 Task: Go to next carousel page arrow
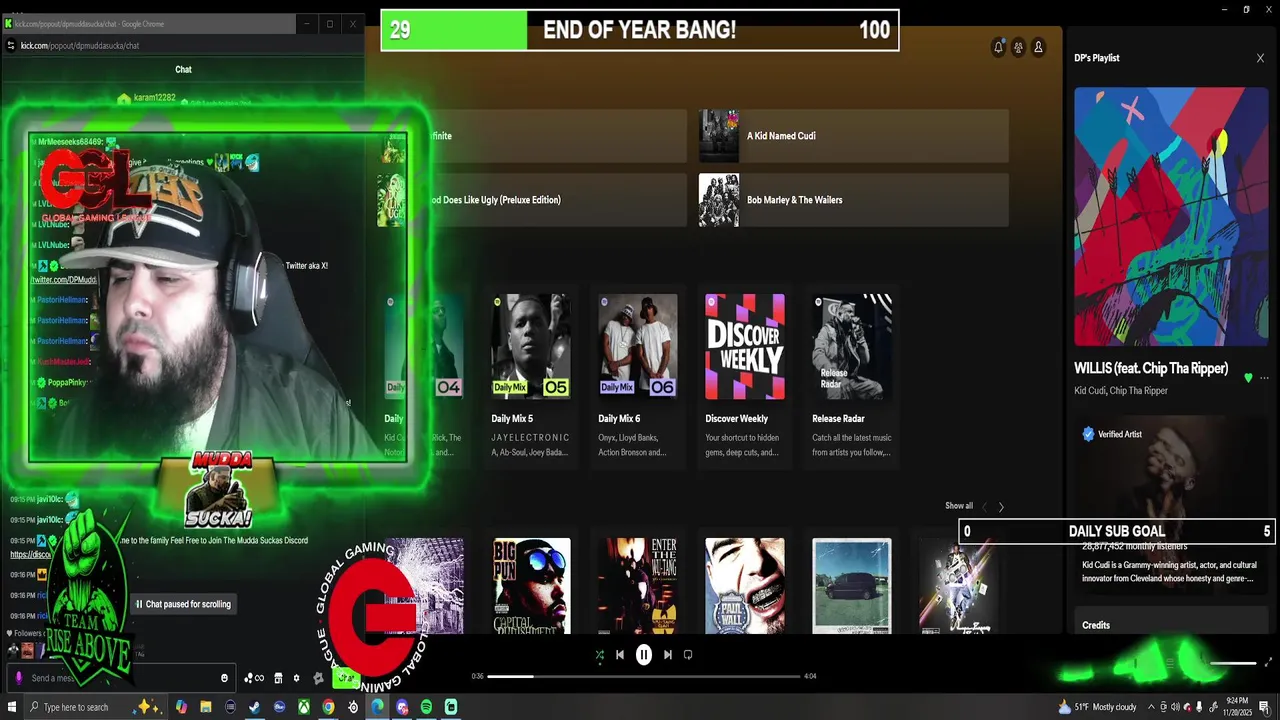[1001, 507]
